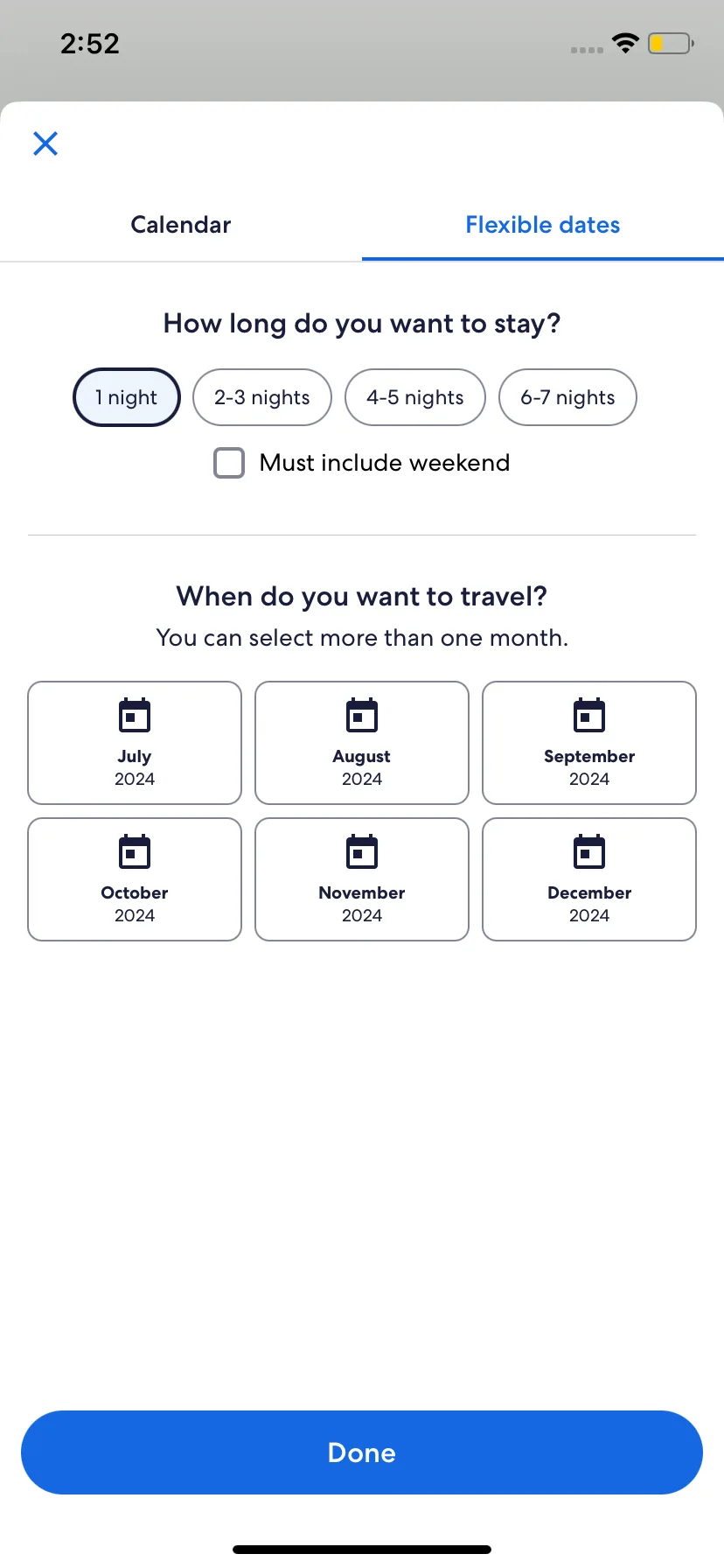724x1568 pixels.
Task: Close the date picker with the X icon
Action: 45,143
